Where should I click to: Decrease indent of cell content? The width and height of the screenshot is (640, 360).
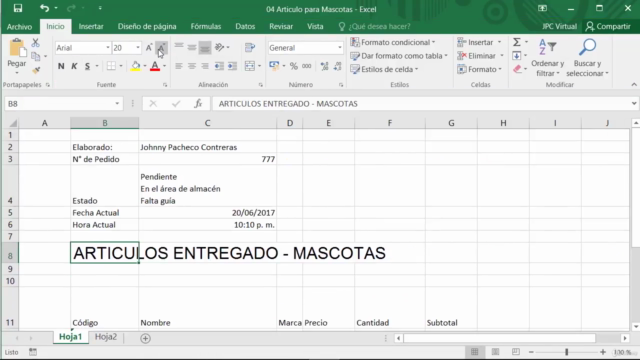click(x=219, y=66)
